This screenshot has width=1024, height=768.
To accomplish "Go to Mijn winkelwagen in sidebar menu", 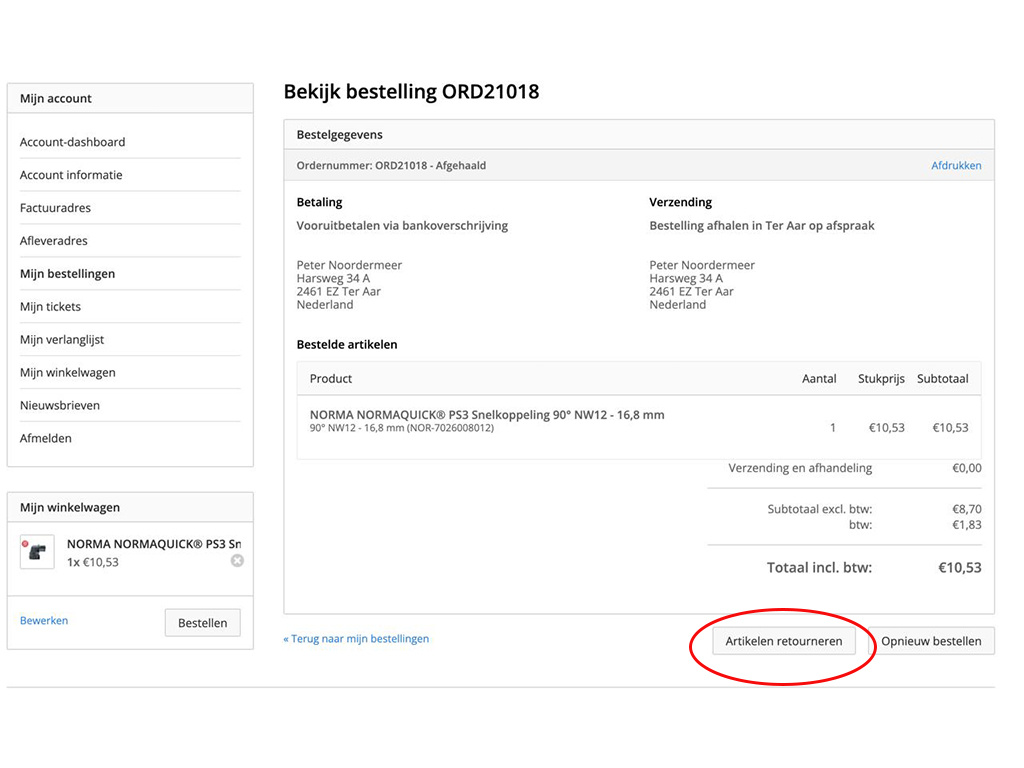I will (67, 373).
